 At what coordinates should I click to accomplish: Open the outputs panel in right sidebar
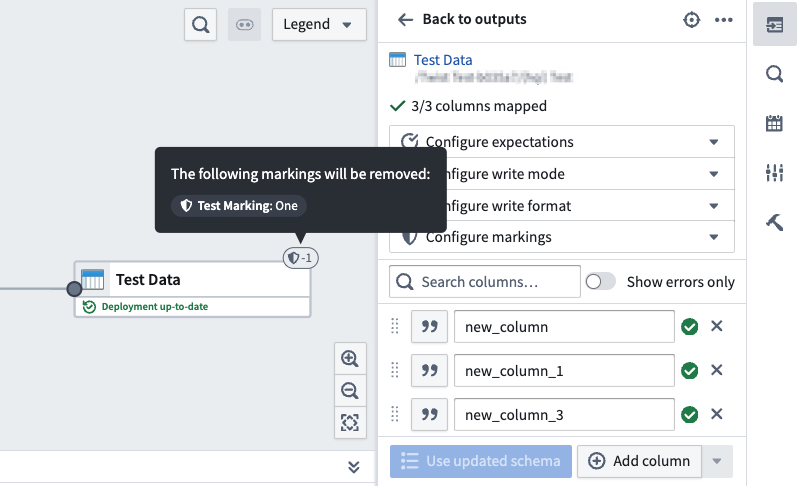775,24
